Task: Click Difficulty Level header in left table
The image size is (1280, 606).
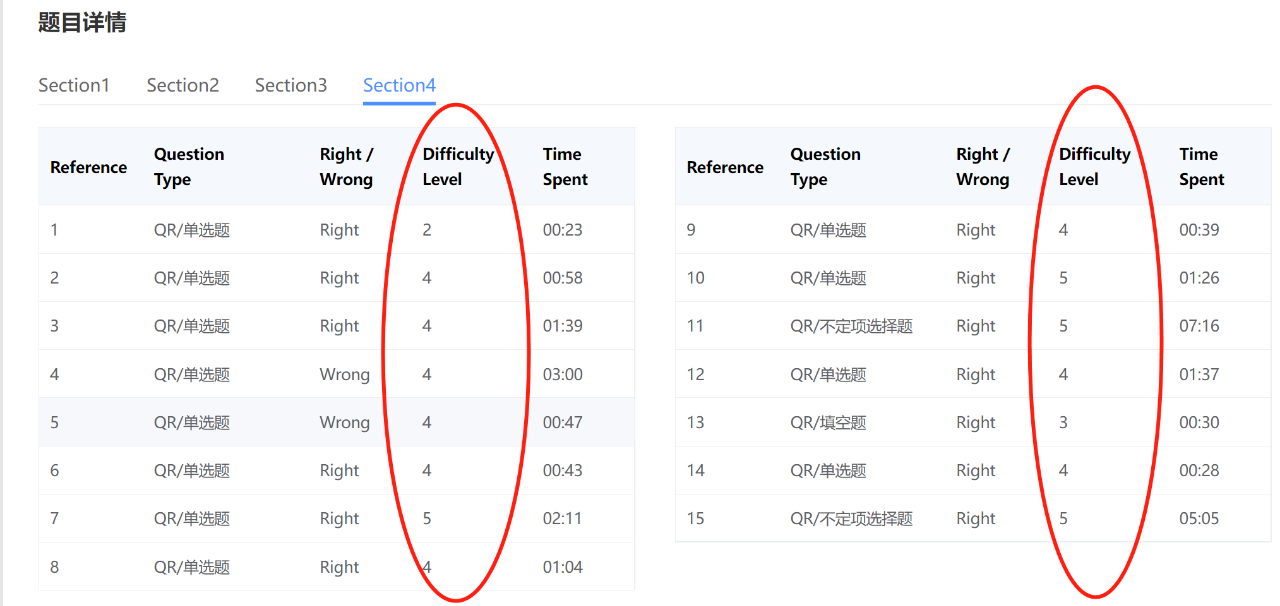Action: (458, 167)
